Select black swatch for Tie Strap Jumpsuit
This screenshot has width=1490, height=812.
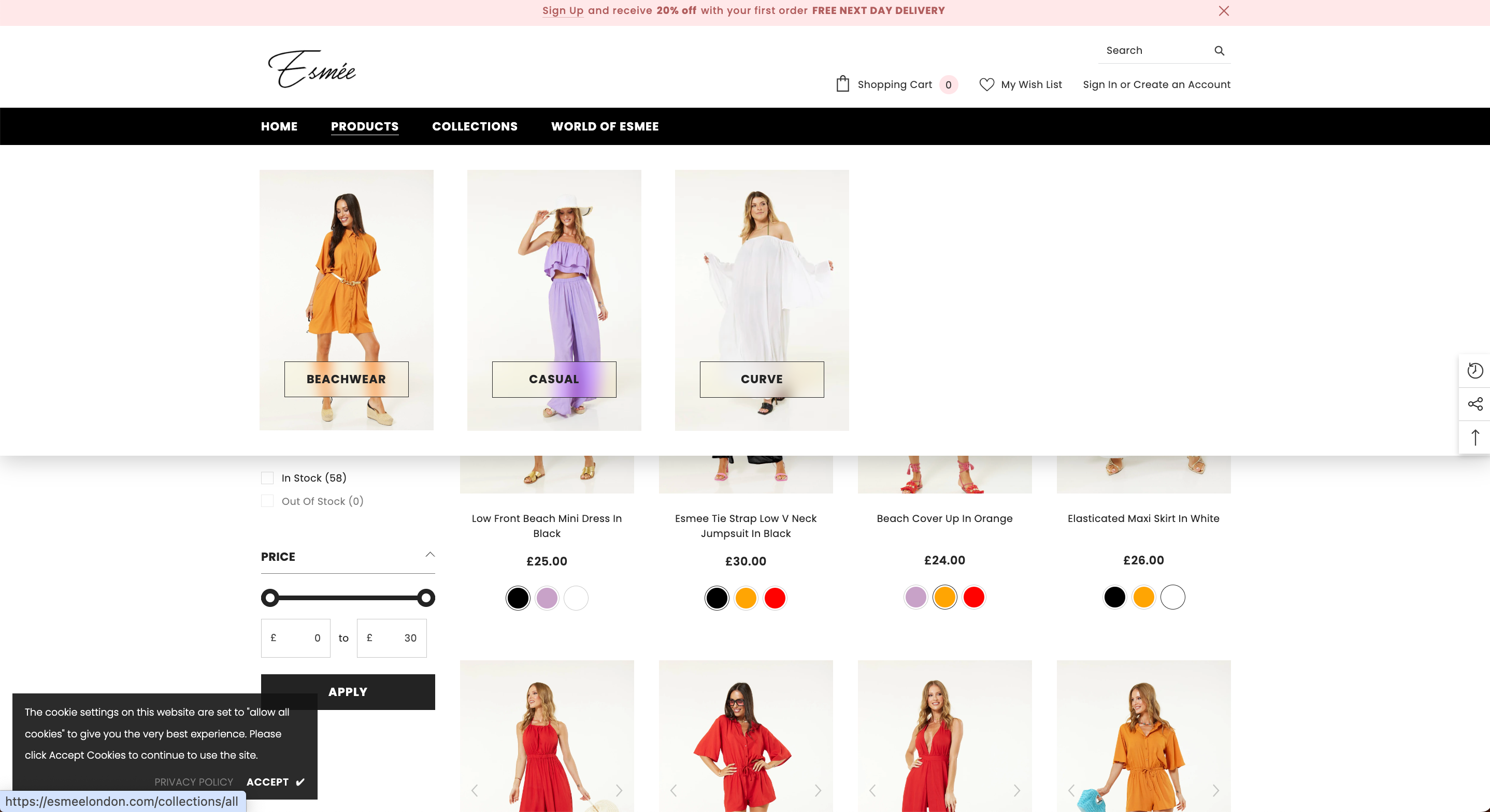coord(717,598)
